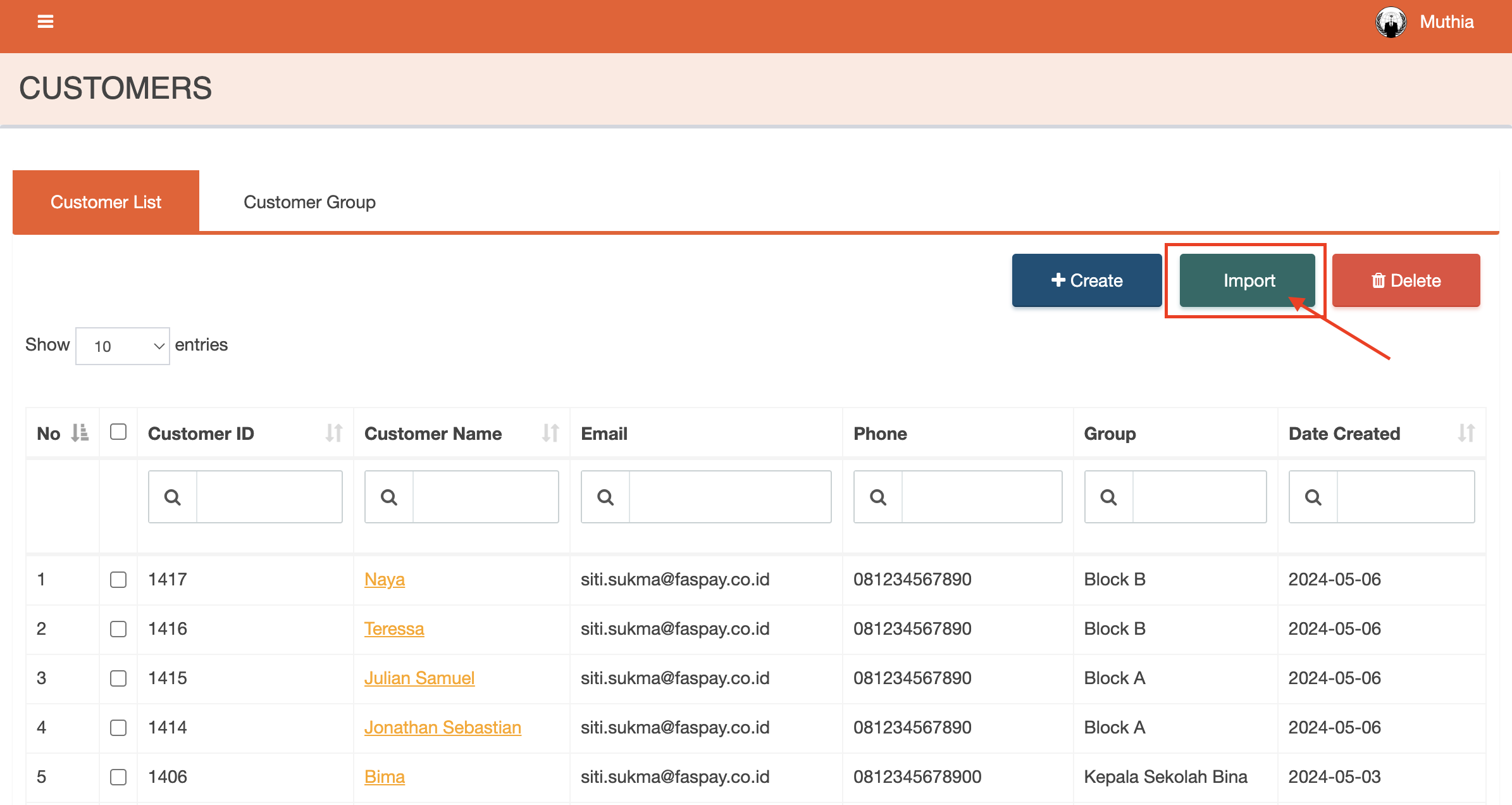Screen dimensions: 1512x805
Task: Click the red Delete button
Action: (x=1406, y=280)
